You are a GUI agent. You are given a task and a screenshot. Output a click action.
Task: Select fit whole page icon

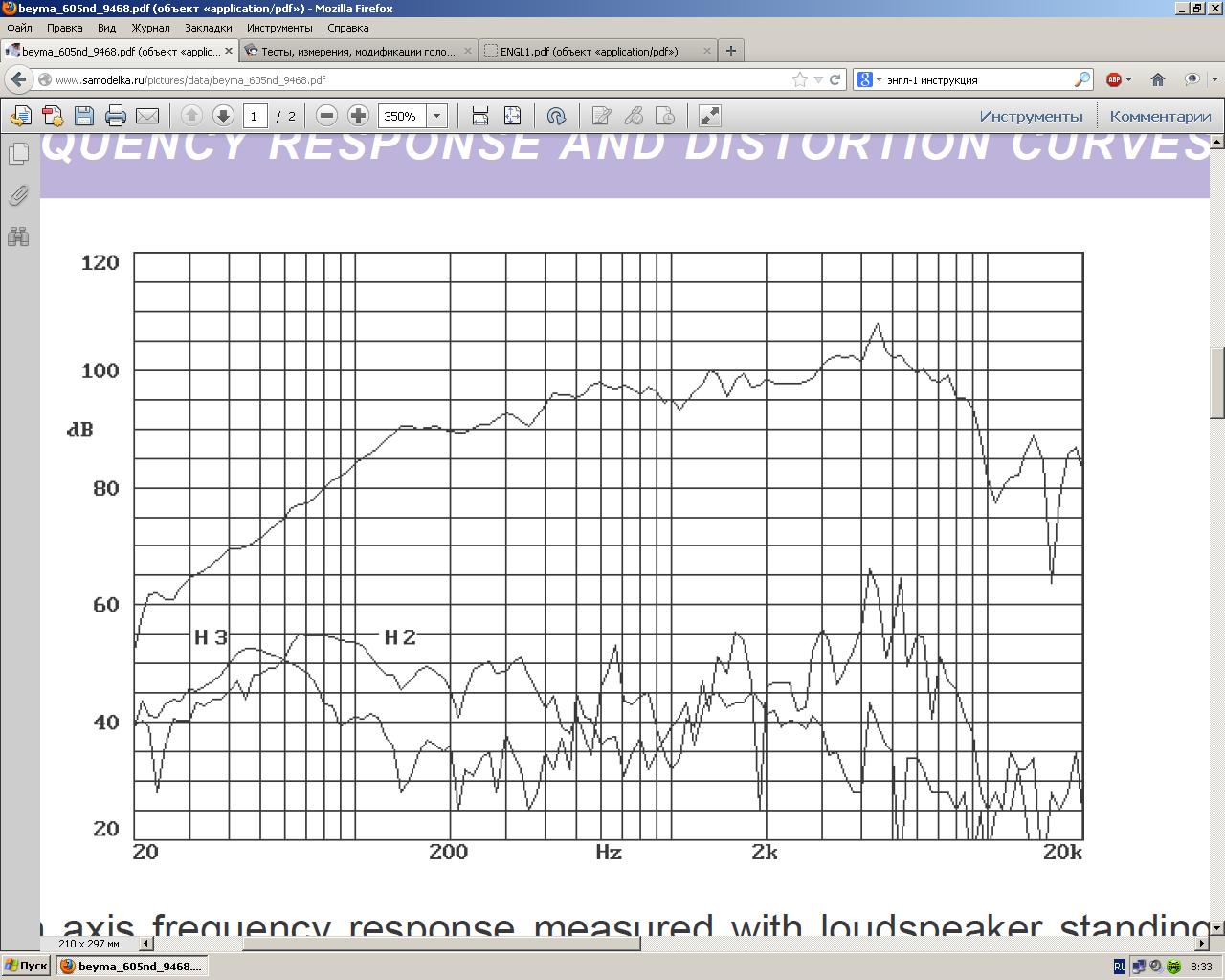pos(512,116)
